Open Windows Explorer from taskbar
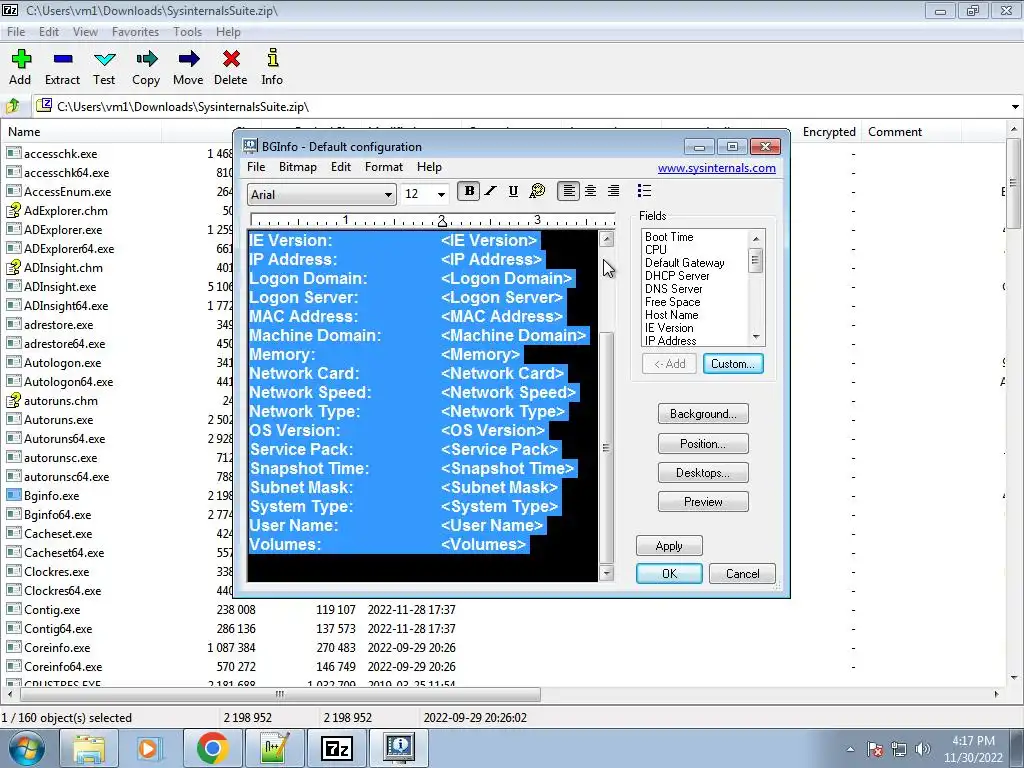The image size is (1024, 768). (88, 748)
